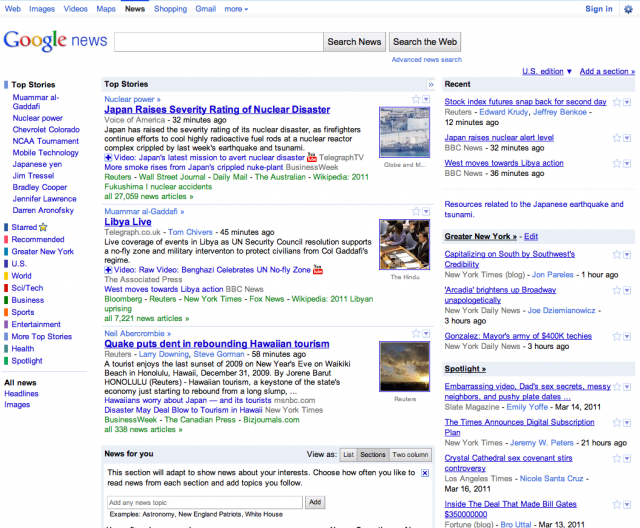The width and height of the screenshot is (640, 528).
Task: Star the Hawaiian tourism quake story
Action: click(x=416, y=333)
